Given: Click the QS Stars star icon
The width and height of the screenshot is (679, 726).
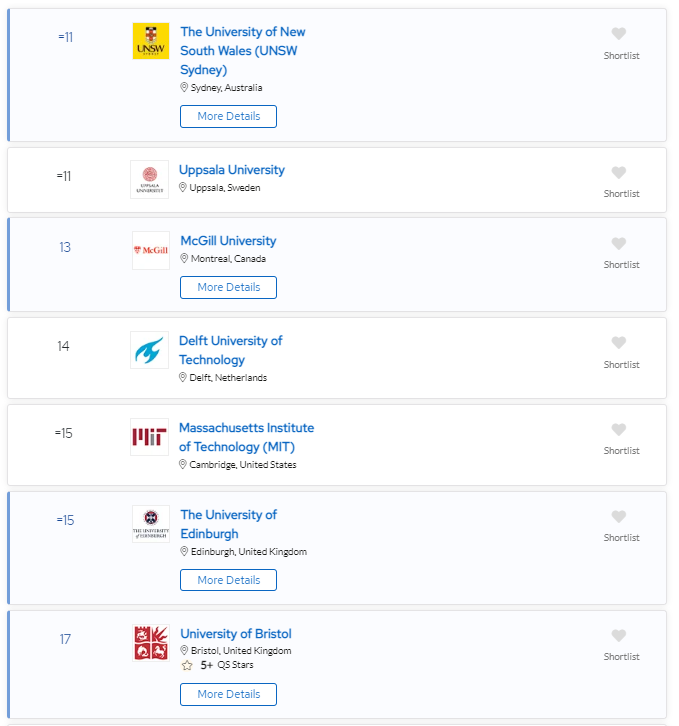Looking at the screenshot, I should tap(186, 664).
